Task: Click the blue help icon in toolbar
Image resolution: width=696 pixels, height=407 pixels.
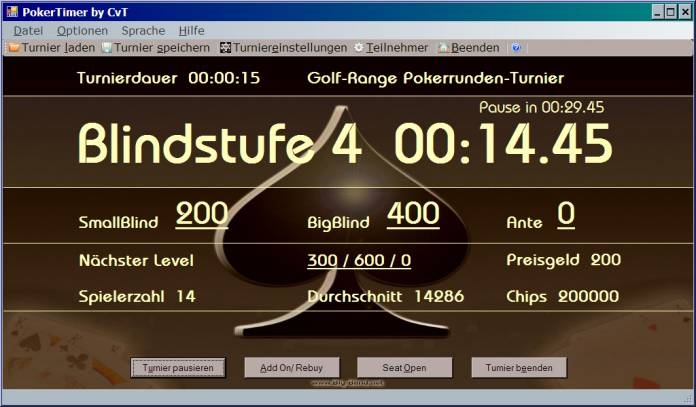Action: [516, 47]
